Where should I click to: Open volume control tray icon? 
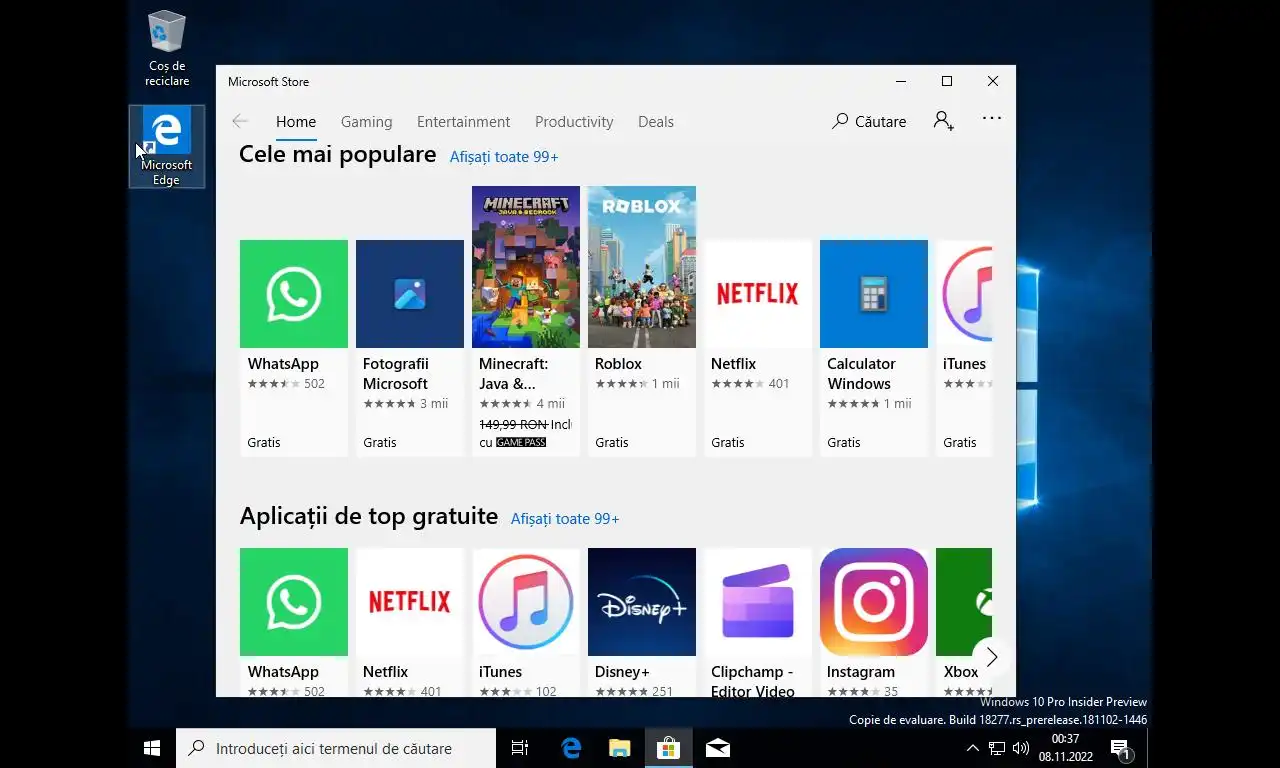[1021, 748]
